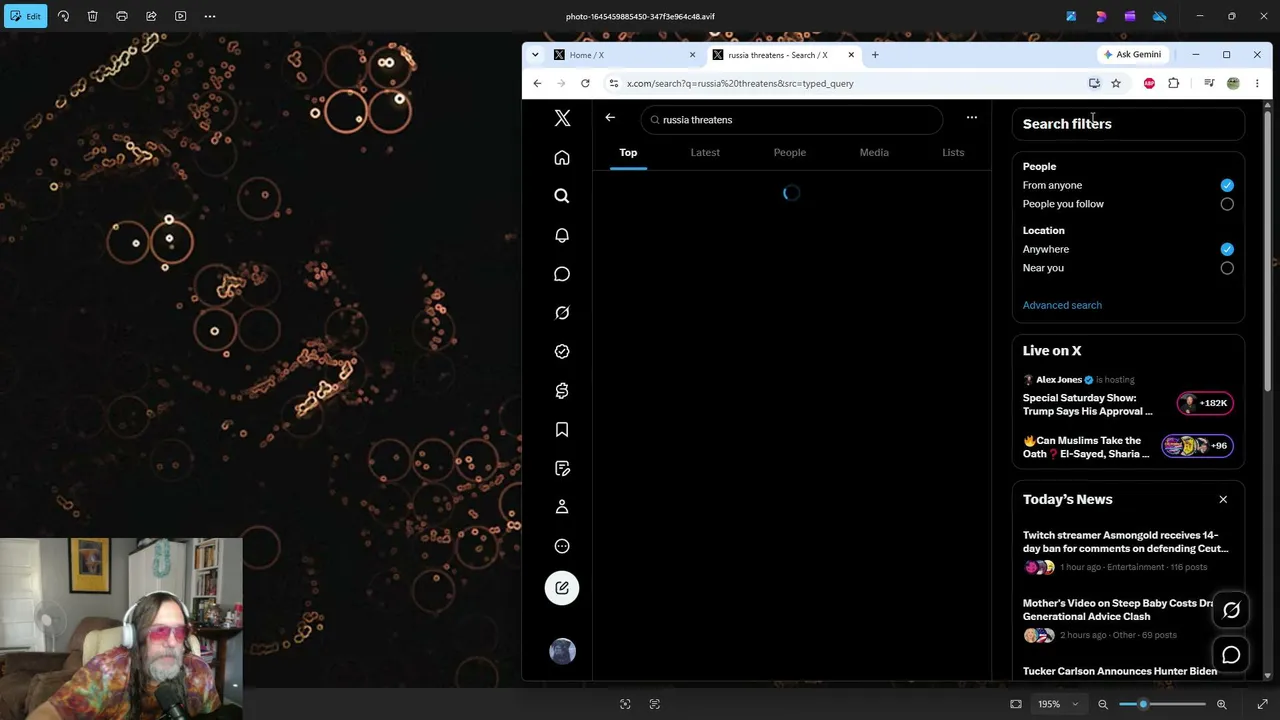
Task: Click the visual search icon in Photos footer
Action: [x=625, y=704]
